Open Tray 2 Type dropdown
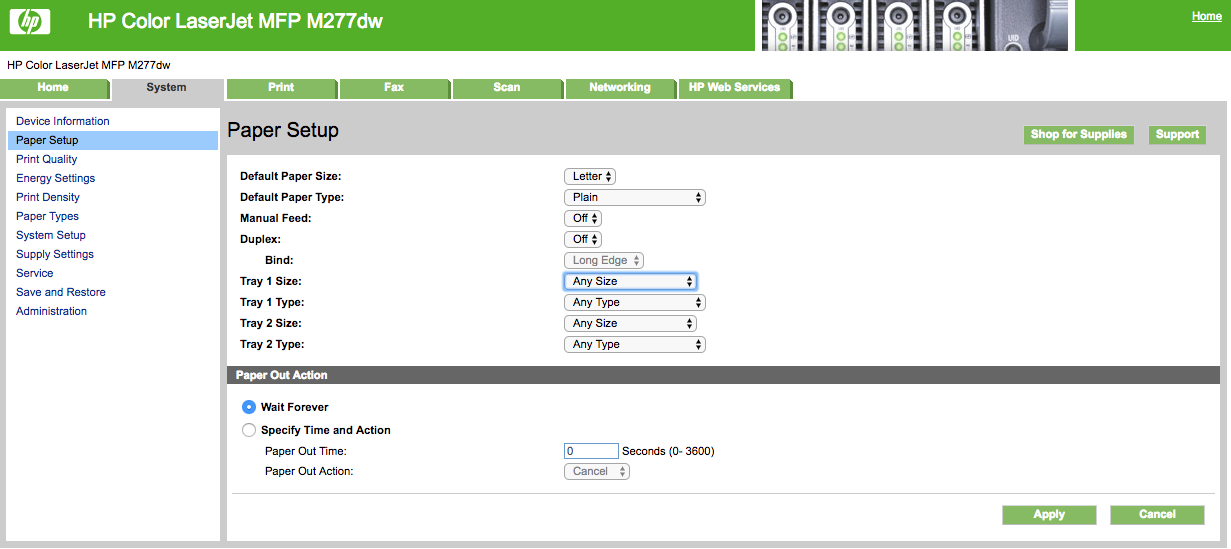The height and width of the screenshot is (549, 1231). tap(635, 344)
